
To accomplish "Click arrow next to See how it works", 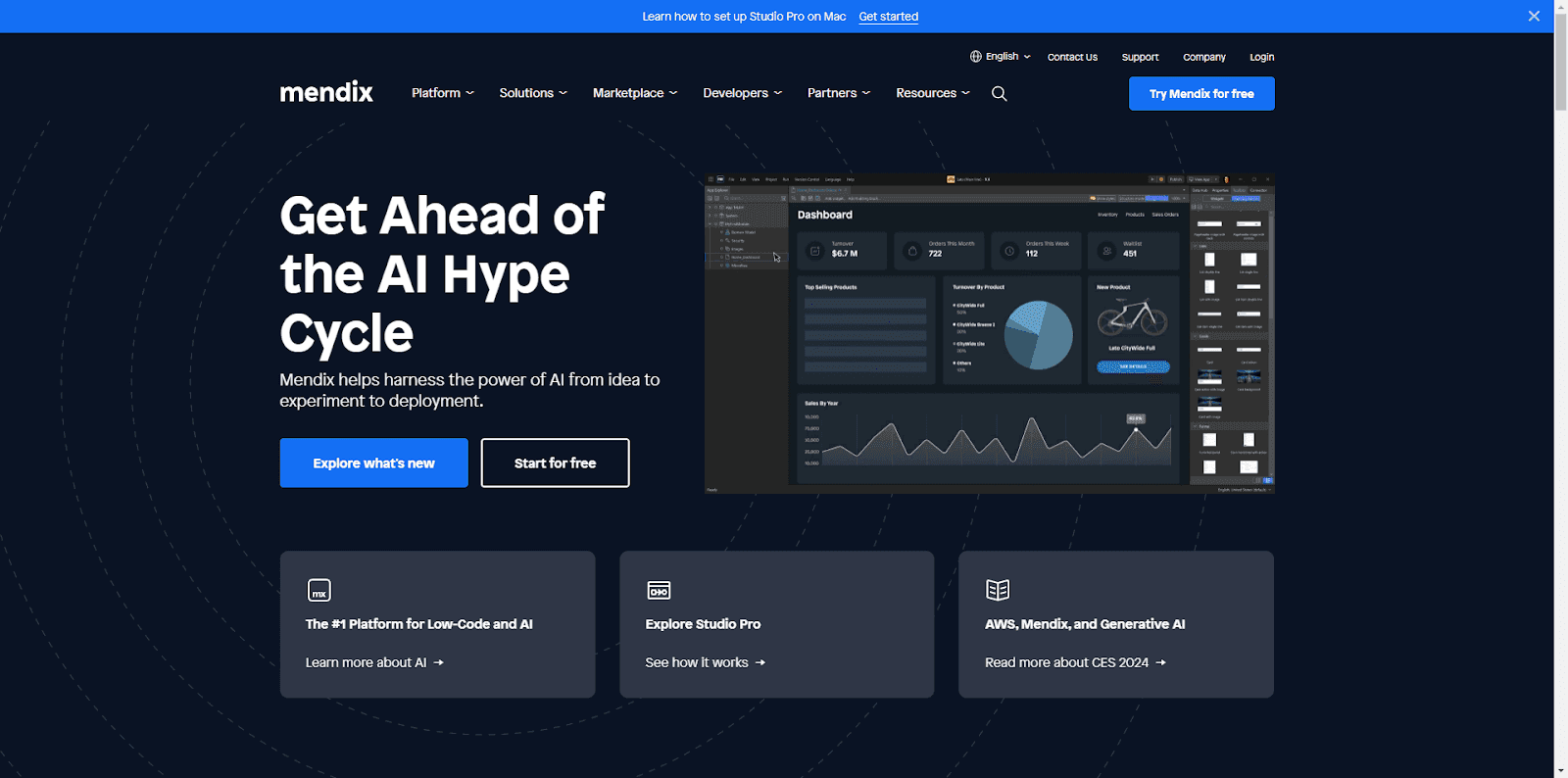I will tap(760, 663).
